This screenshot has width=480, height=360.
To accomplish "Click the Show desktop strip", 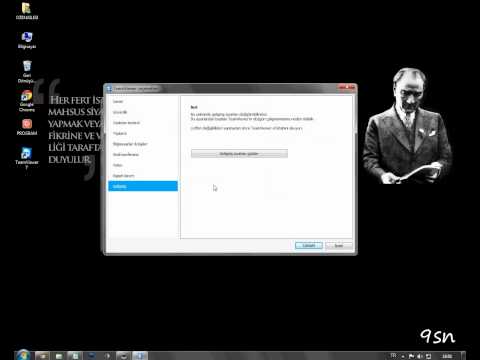I will pos(463,356).
